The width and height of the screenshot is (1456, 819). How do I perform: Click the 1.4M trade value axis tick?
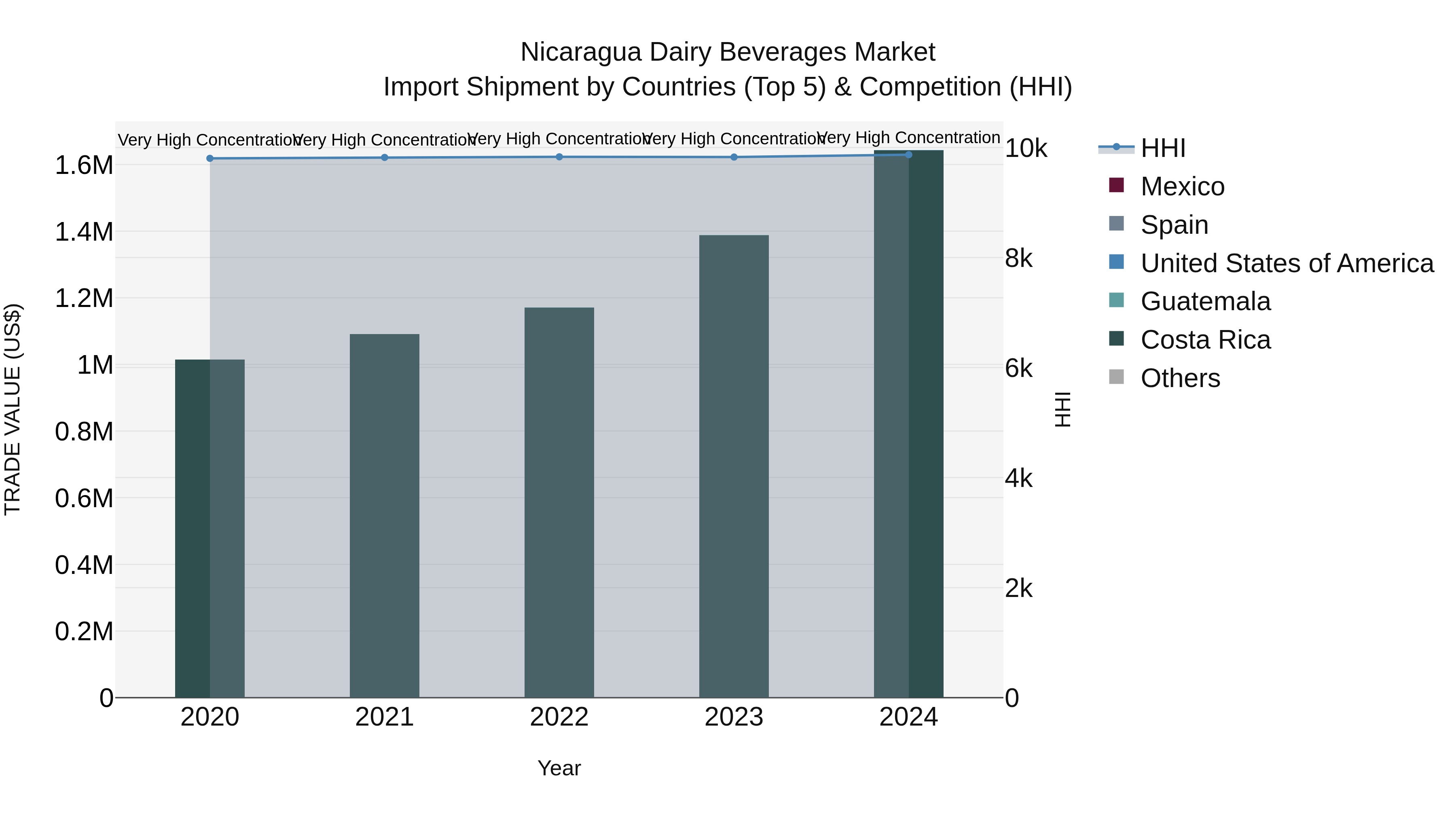point(84,232)
